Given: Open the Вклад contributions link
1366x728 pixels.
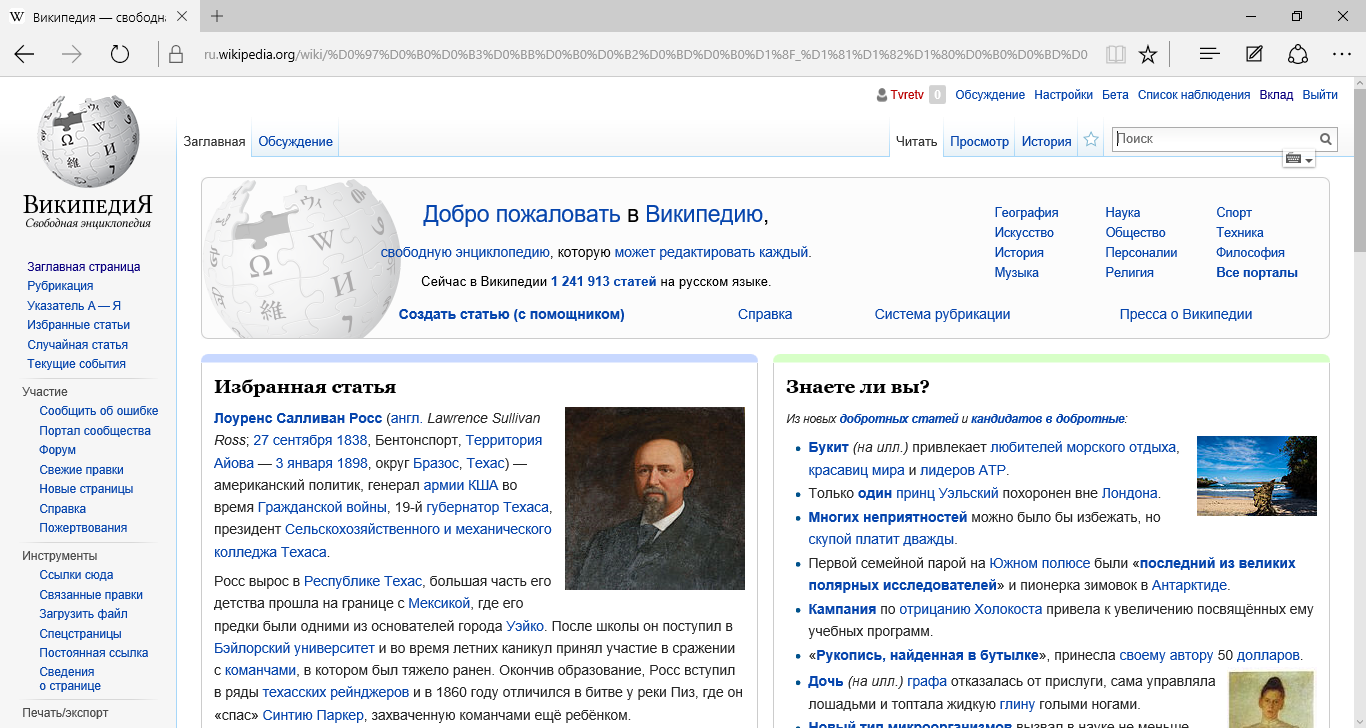Looking at the screenshot, I should [x=1276, y=95].
